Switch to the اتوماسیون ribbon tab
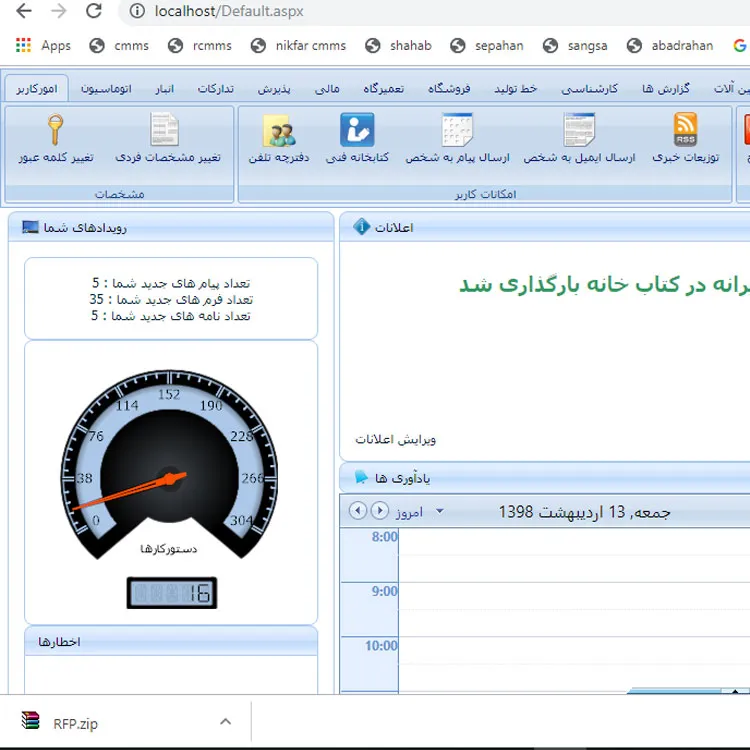Viewport: 750px width, 750px height. coord(104,89)
